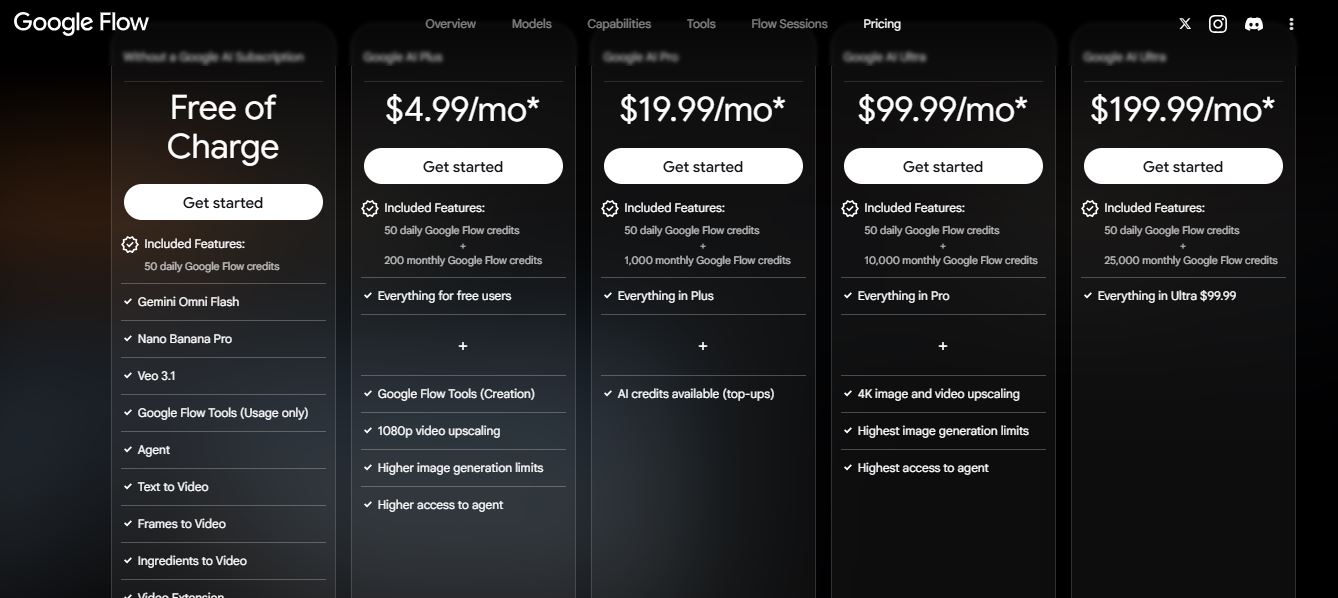This screenshot has width=1338, height=598.
Task: Click the plus sign in the $19.99 plan
Action: 703,346
